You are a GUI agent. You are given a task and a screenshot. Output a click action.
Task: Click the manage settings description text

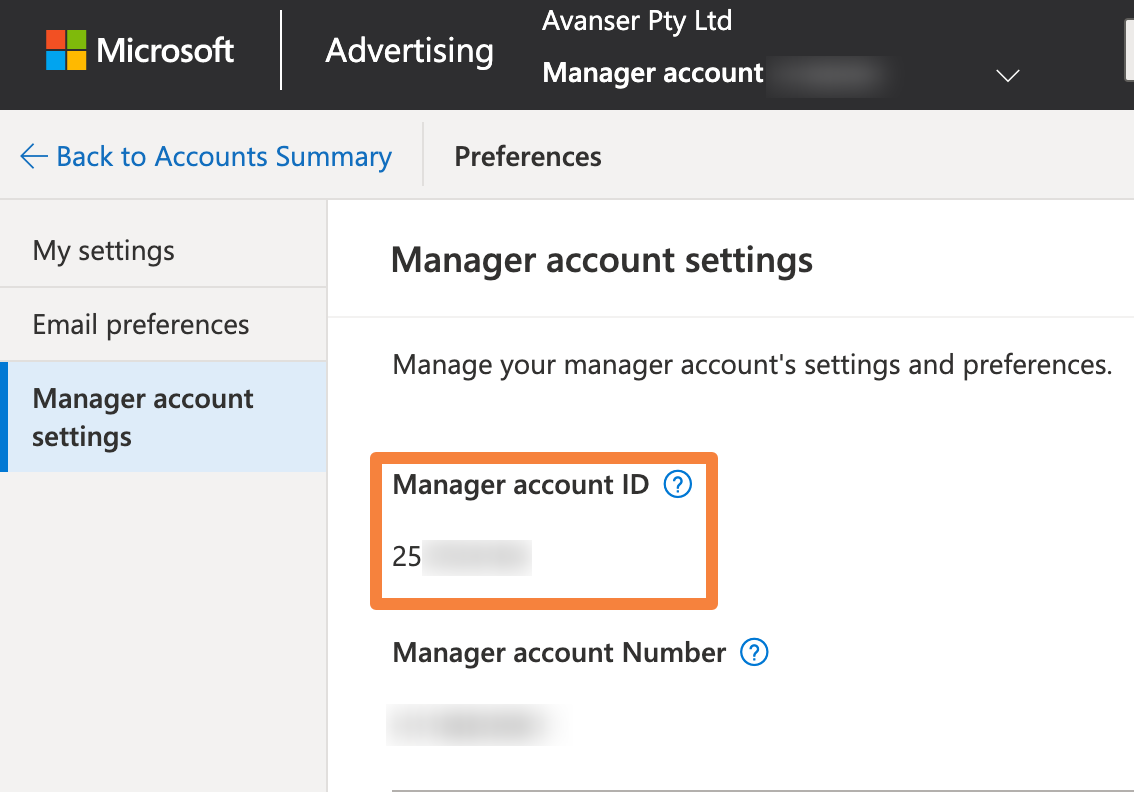coord(752,364)
